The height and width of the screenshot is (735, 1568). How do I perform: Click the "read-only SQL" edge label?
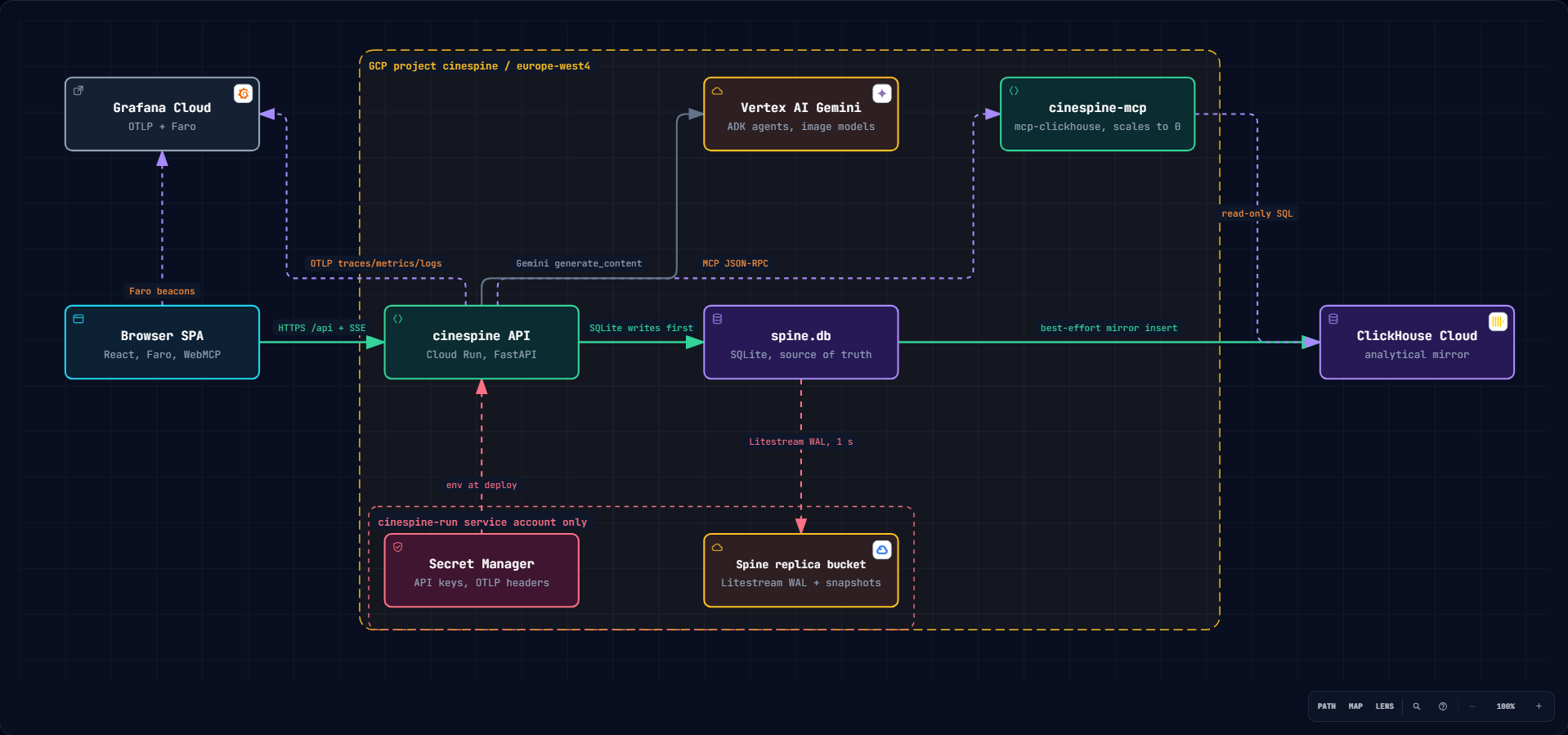tap(1257, 213)
